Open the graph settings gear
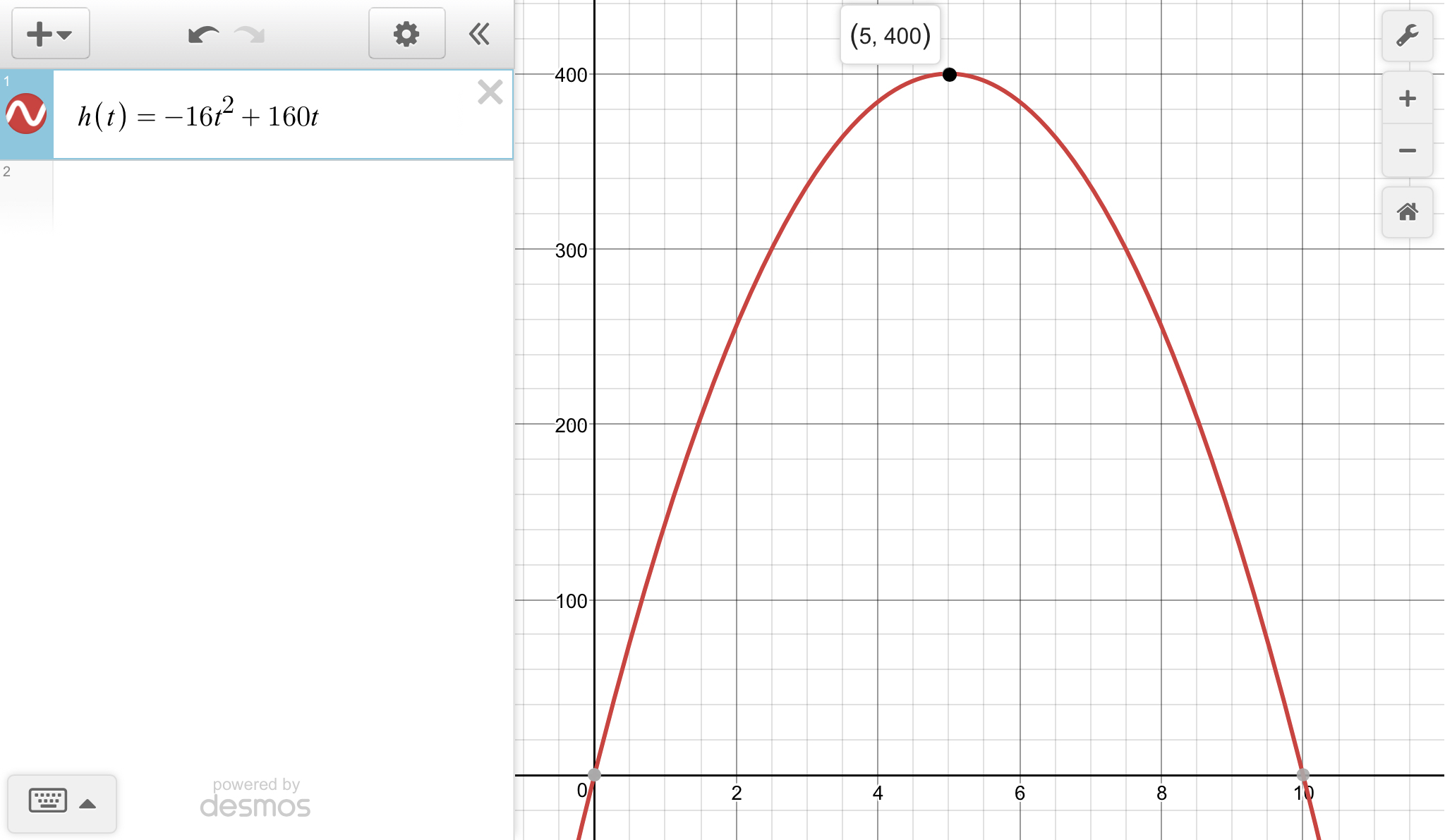This screenshot has width=1445, height=840. click(x=406, y=34)
